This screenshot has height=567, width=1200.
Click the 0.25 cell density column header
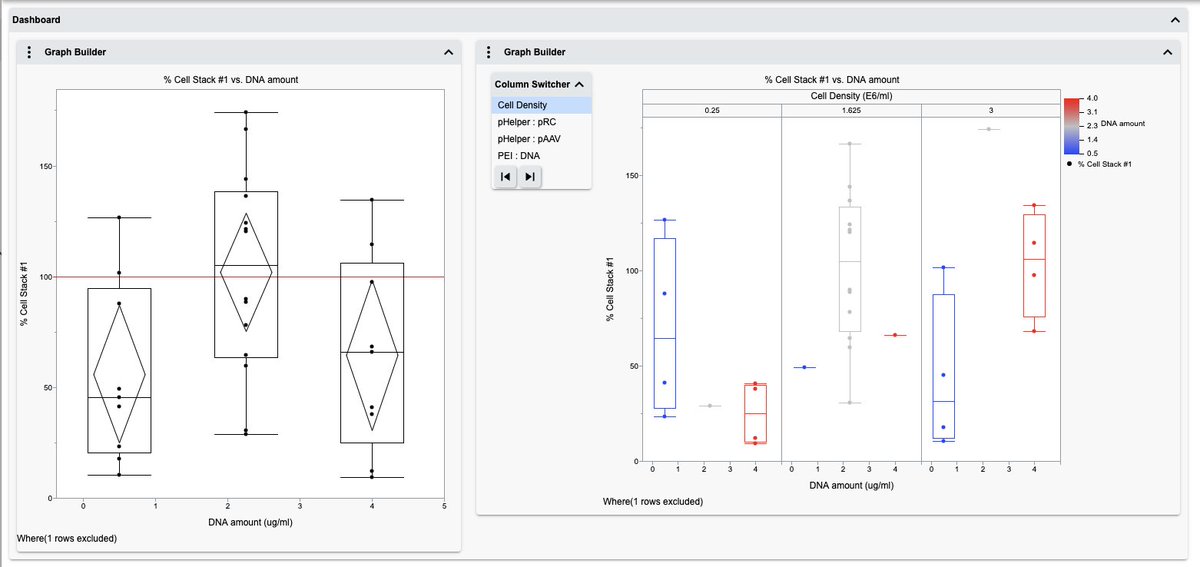(x=712, y=110)
